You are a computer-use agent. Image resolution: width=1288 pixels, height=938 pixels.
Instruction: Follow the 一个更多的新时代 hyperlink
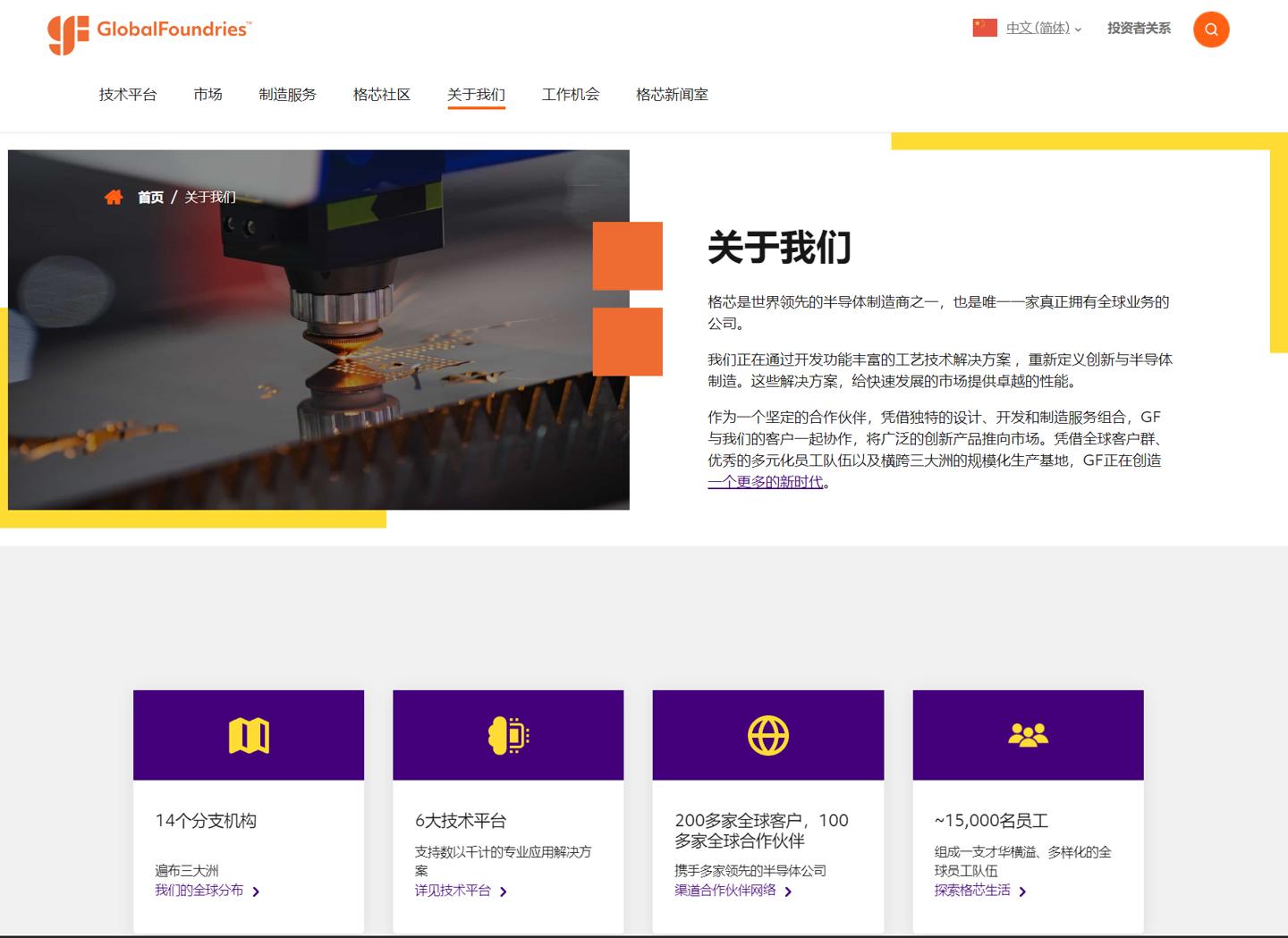[765, 482]
